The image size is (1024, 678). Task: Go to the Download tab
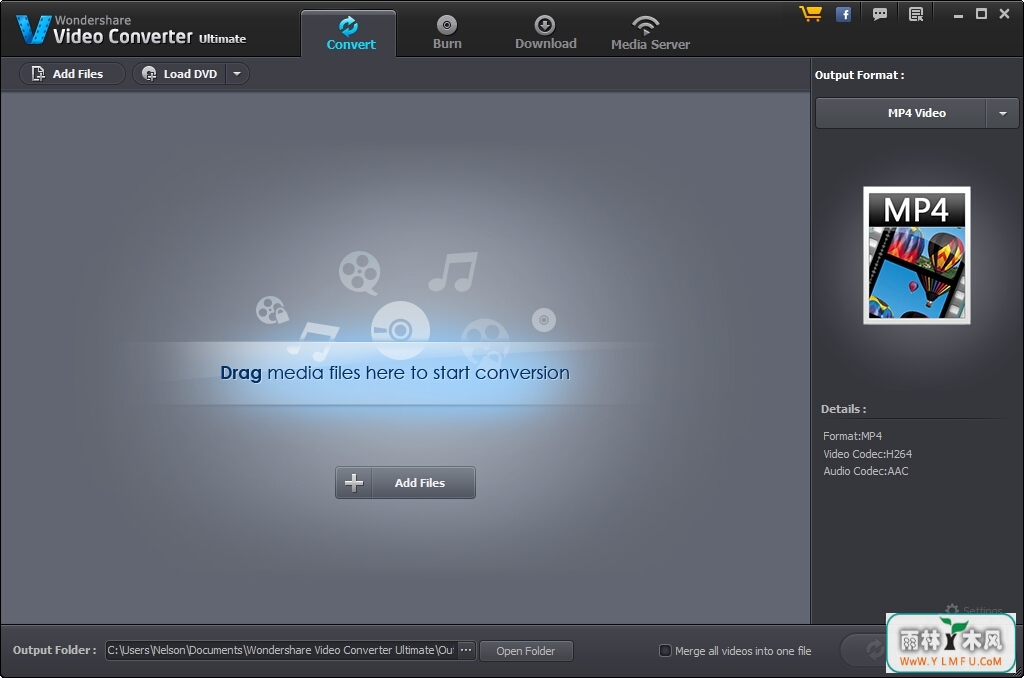tap(545, 33)
